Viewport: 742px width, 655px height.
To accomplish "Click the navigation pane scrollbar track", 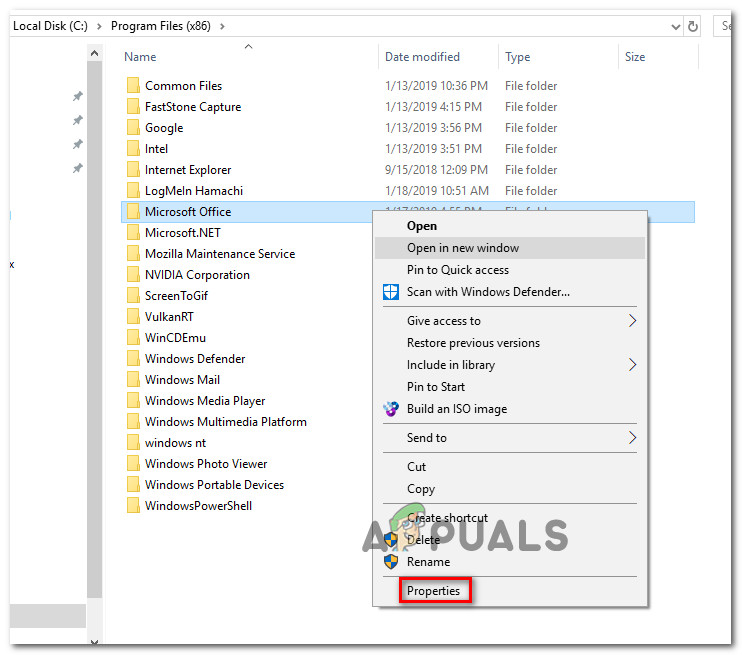I will point(95,618).
